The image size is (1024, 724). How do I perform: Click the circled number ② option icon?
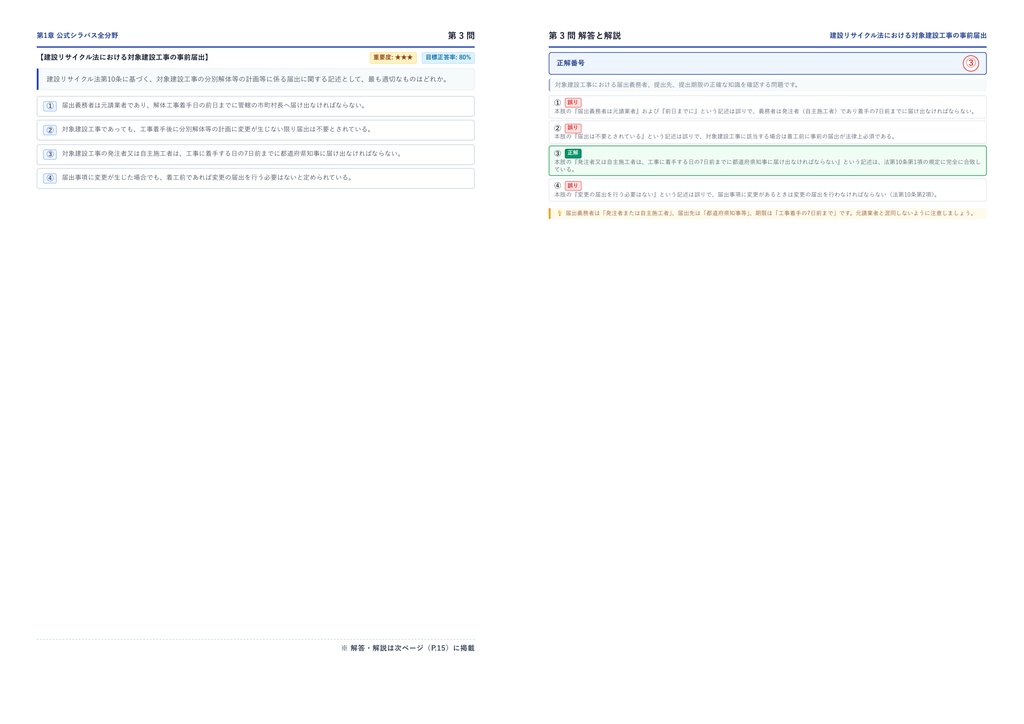click(x=50, y=130)
